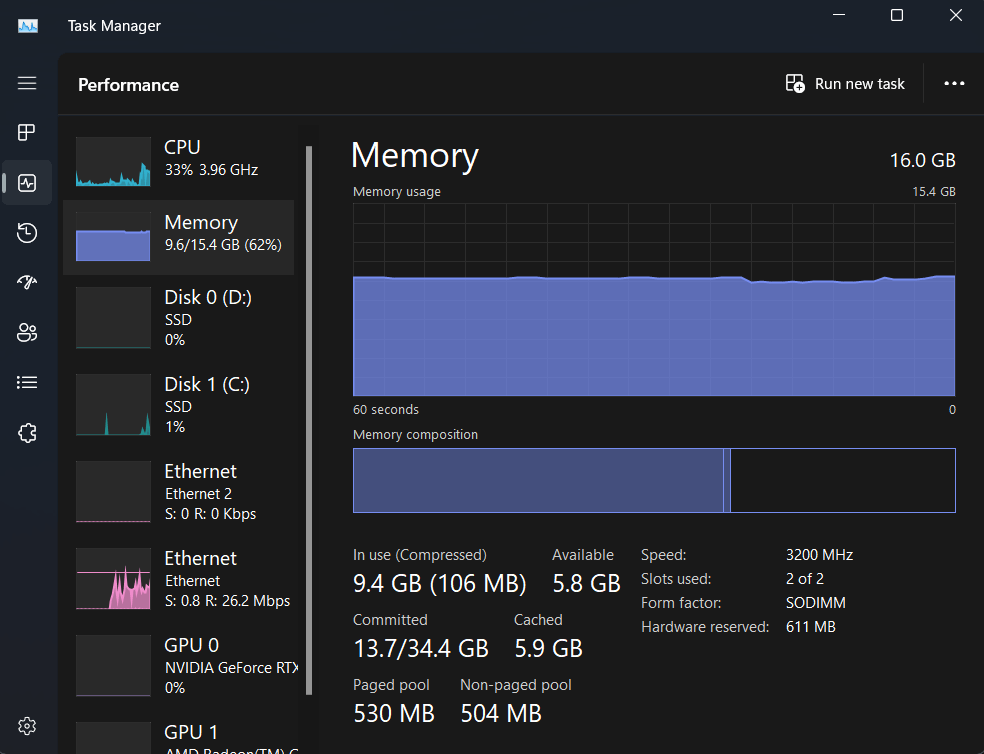Open the App history page icon
Image resolution: width=984 pixels, height=754 pixels.
[27, 233]
